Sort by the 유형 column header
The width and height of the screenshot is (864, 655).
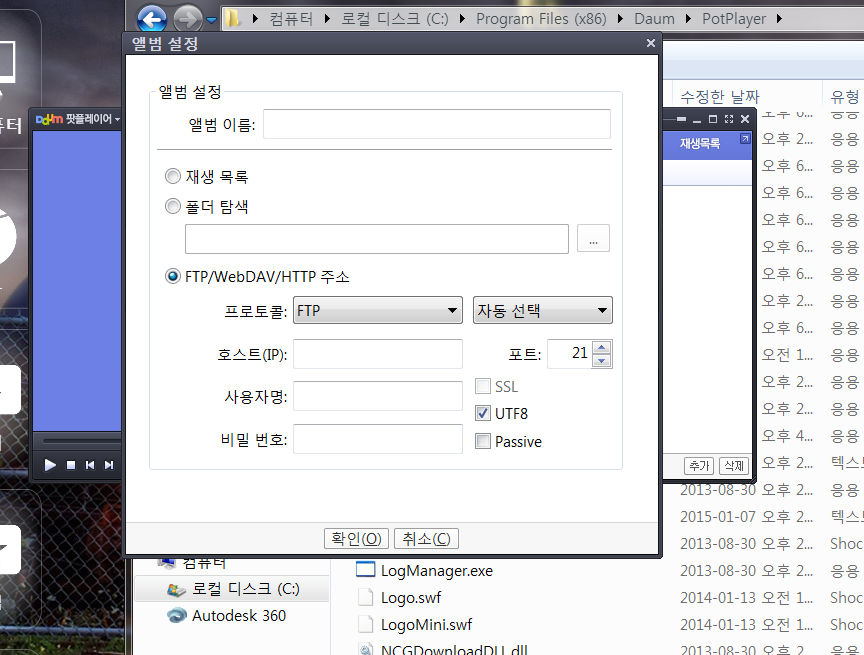coord(844,97)
